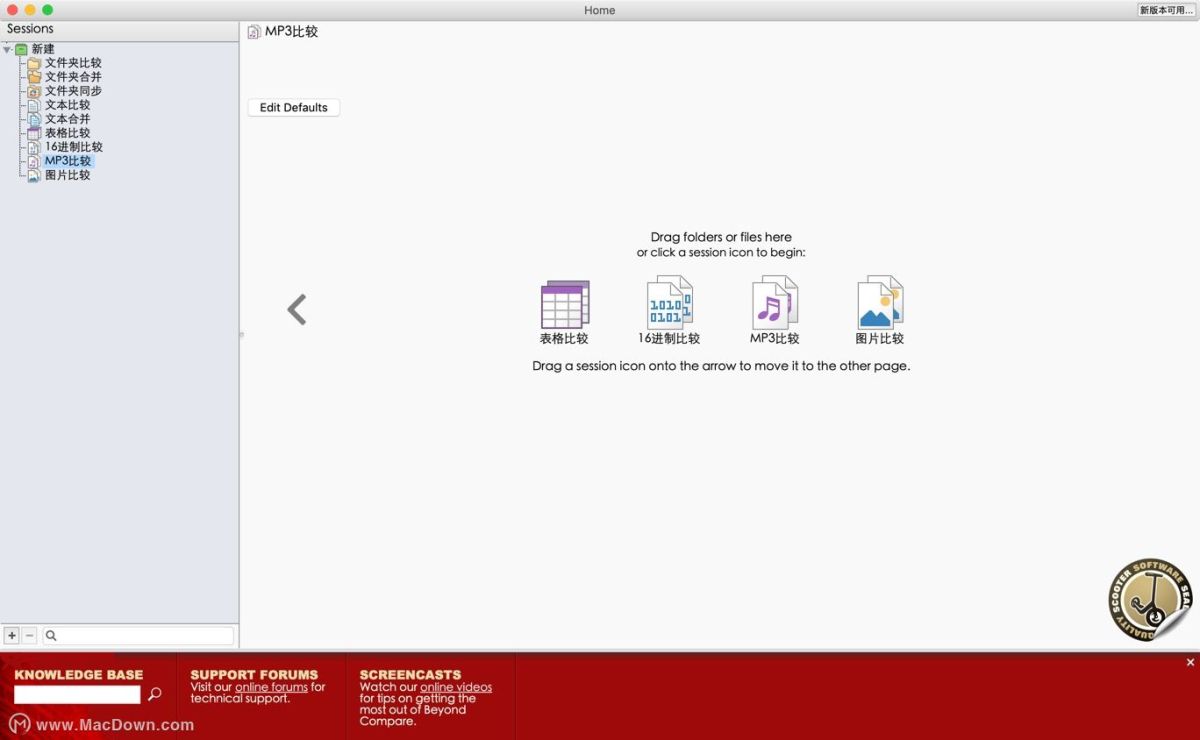Select 文件夹同步 in the sessions list
1200x740 pixels.
click(x=67, y=90)
